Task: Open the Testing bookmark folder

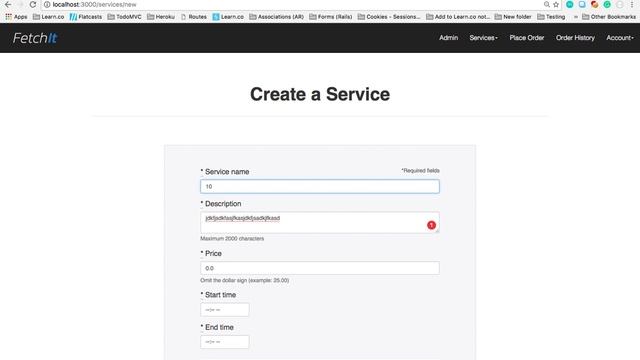Action: (x=551, y=17)
